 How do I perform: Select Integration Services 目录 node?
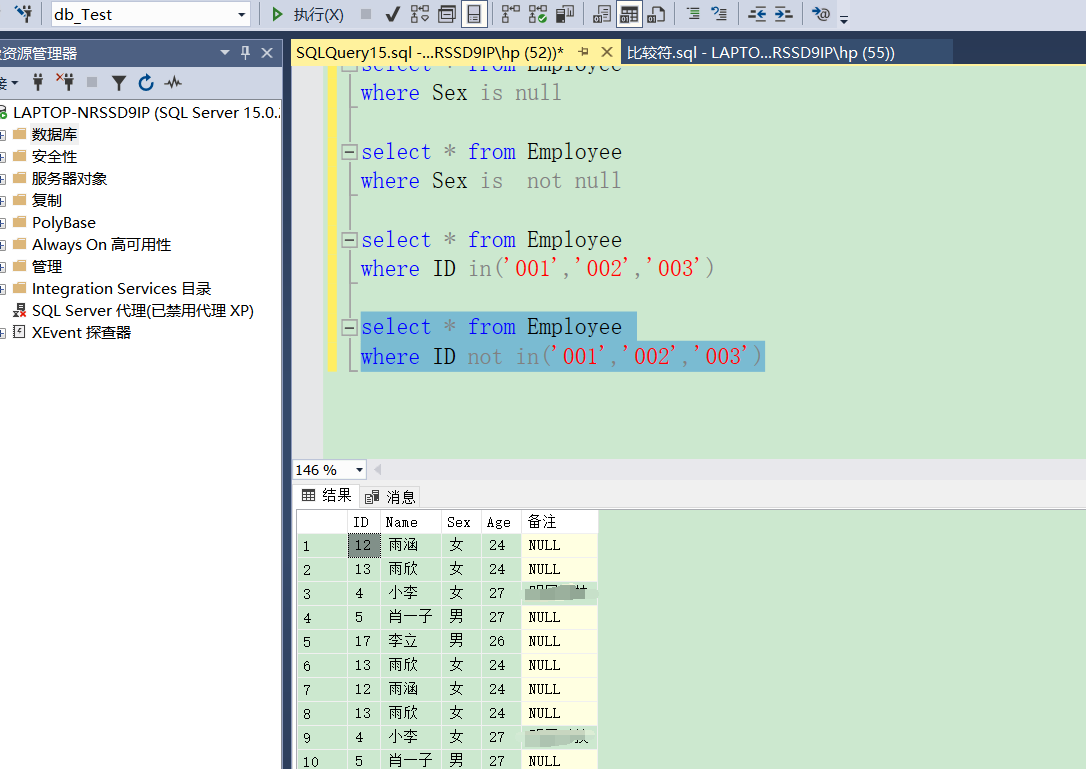point(121,289)
